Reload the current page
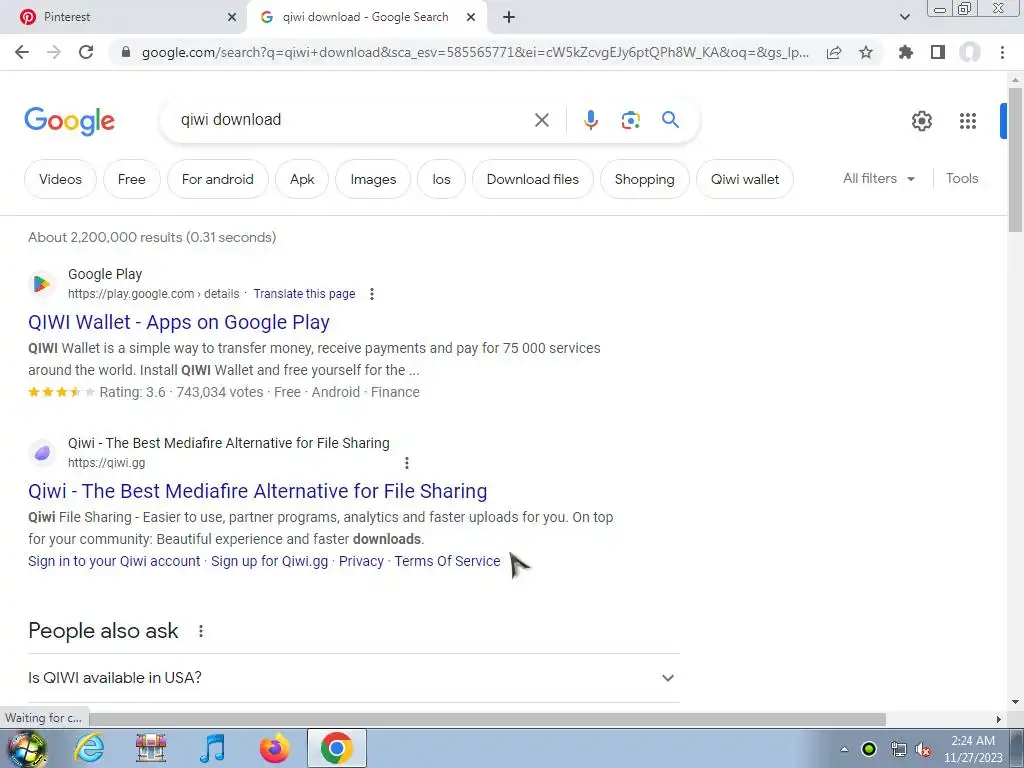The image size is (1024, 768). tap(86, 52)
